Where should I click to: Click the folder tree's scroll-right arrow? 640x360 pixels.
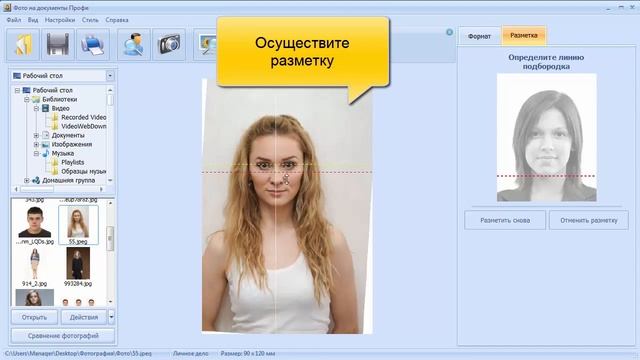[101, 189]
